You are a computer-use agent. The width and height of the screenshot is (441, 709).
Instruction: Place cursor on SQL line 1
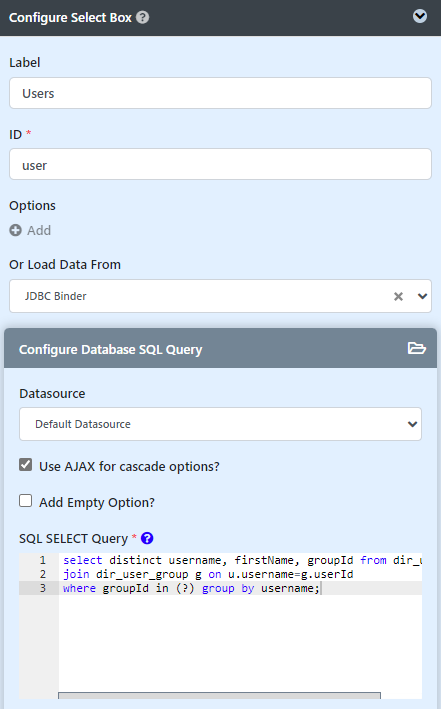(x=242, y=560)
